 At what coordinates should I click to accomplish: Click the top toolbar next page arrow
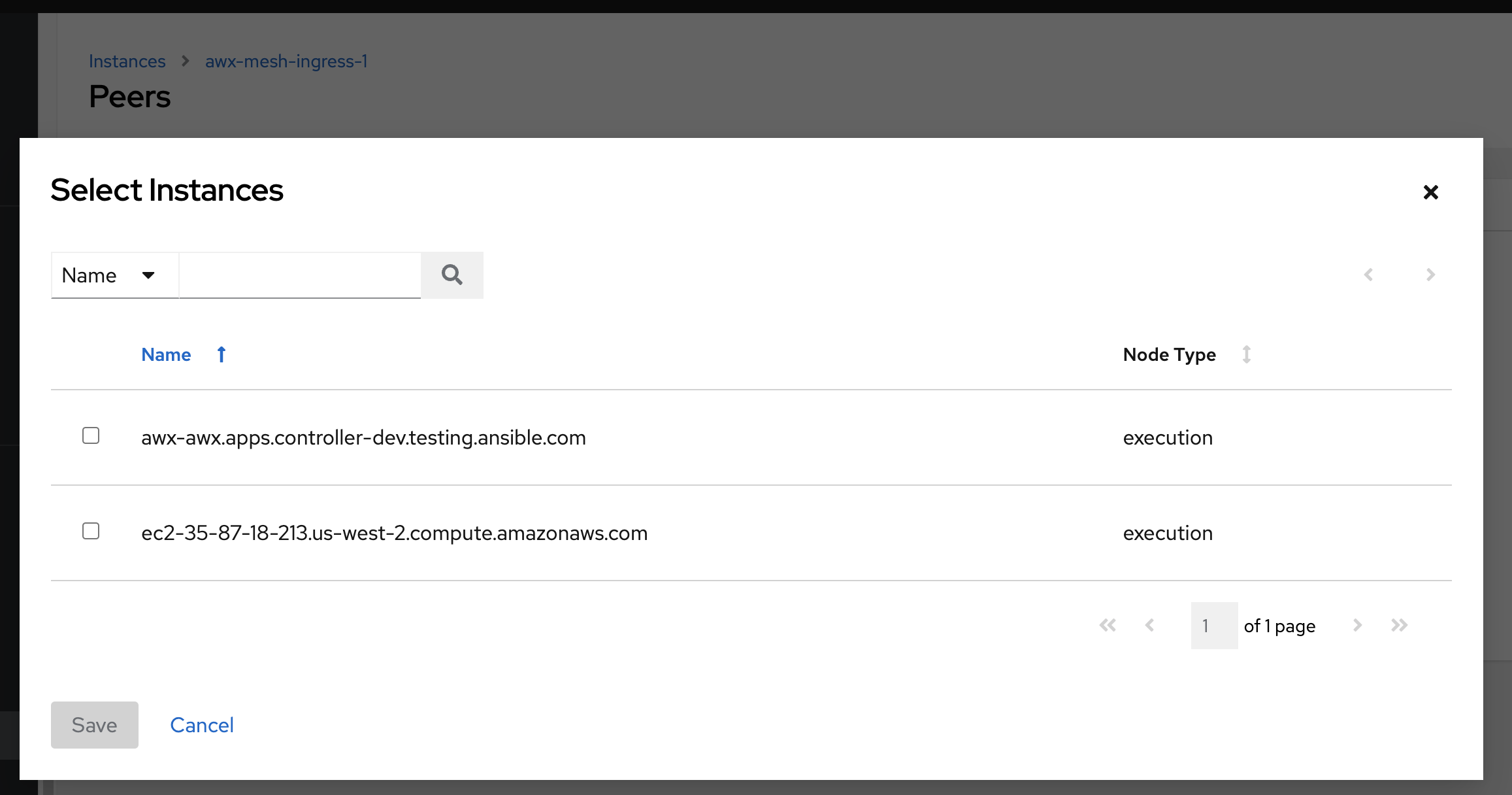pos(1430,275)
